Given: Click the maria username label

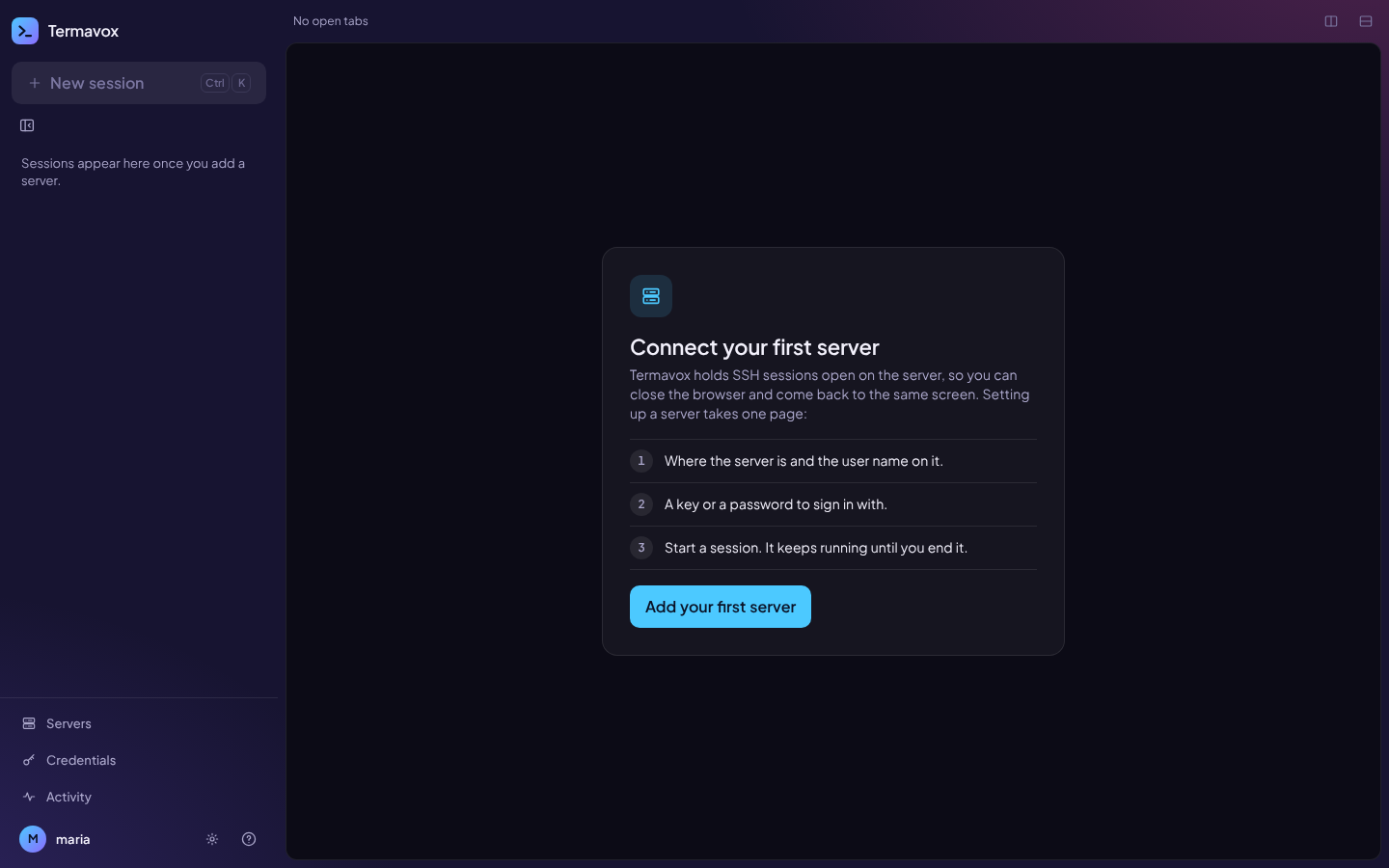Looking at the screenshot, I should (73, 839).
